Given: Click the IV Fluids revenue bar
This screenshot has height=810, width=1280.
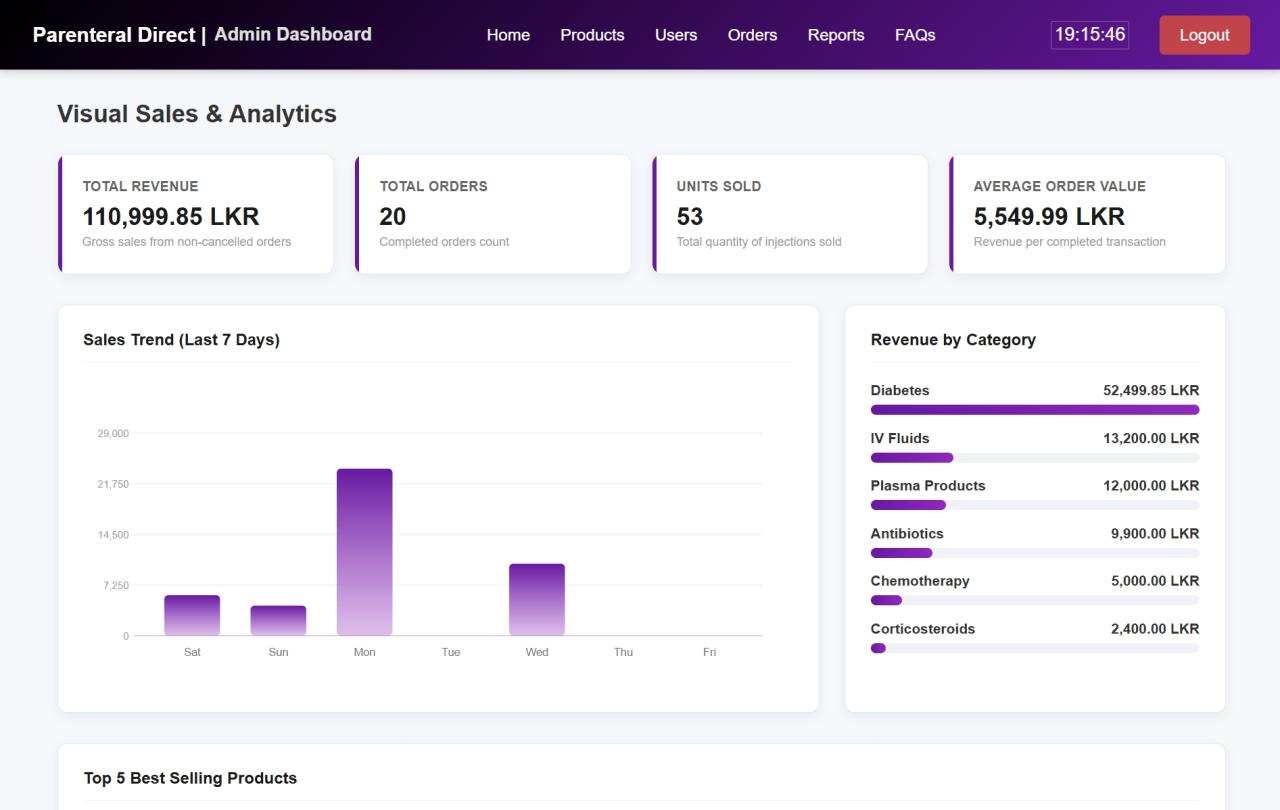Looking at the screenshot, I should click(1035, 458).
